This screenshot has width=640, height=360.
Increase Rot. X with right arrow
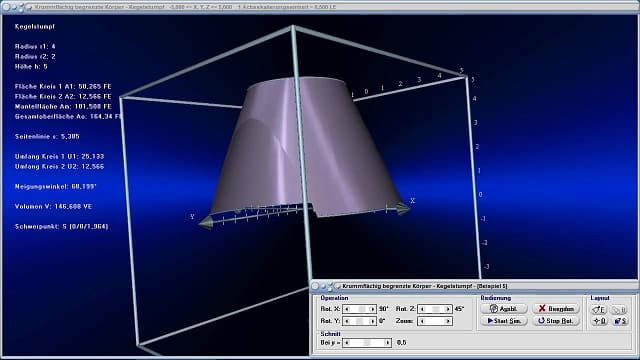(x=372, y=309)
